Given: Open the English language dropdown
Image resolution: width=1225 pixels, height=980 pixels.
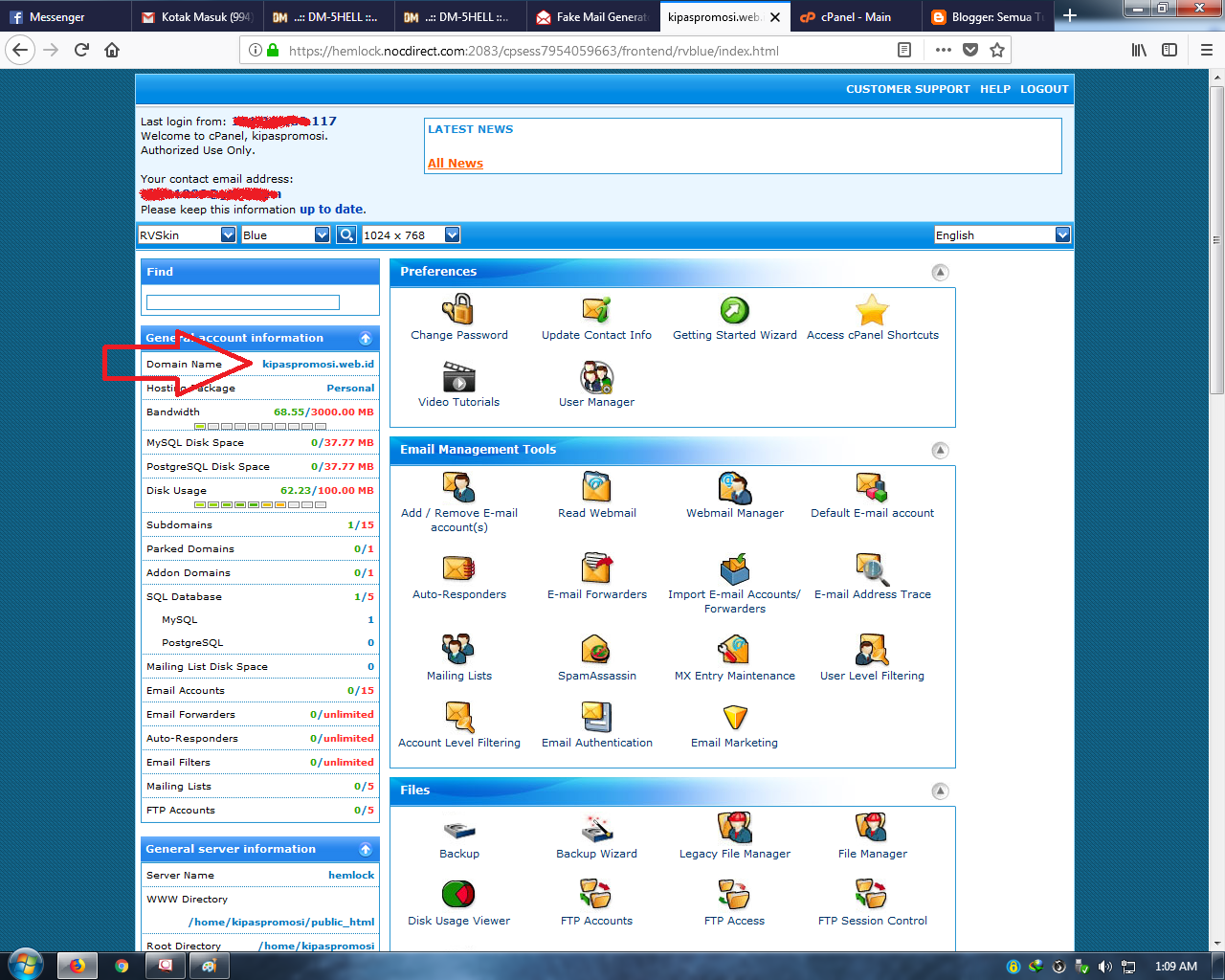Looking at the screenshot, I should coord(1002,234).
